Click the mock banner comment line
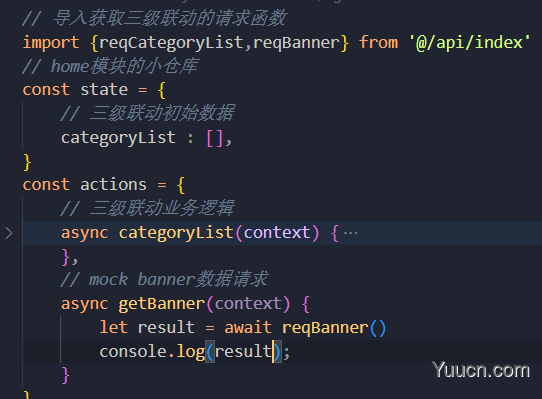 click(164, 279)
